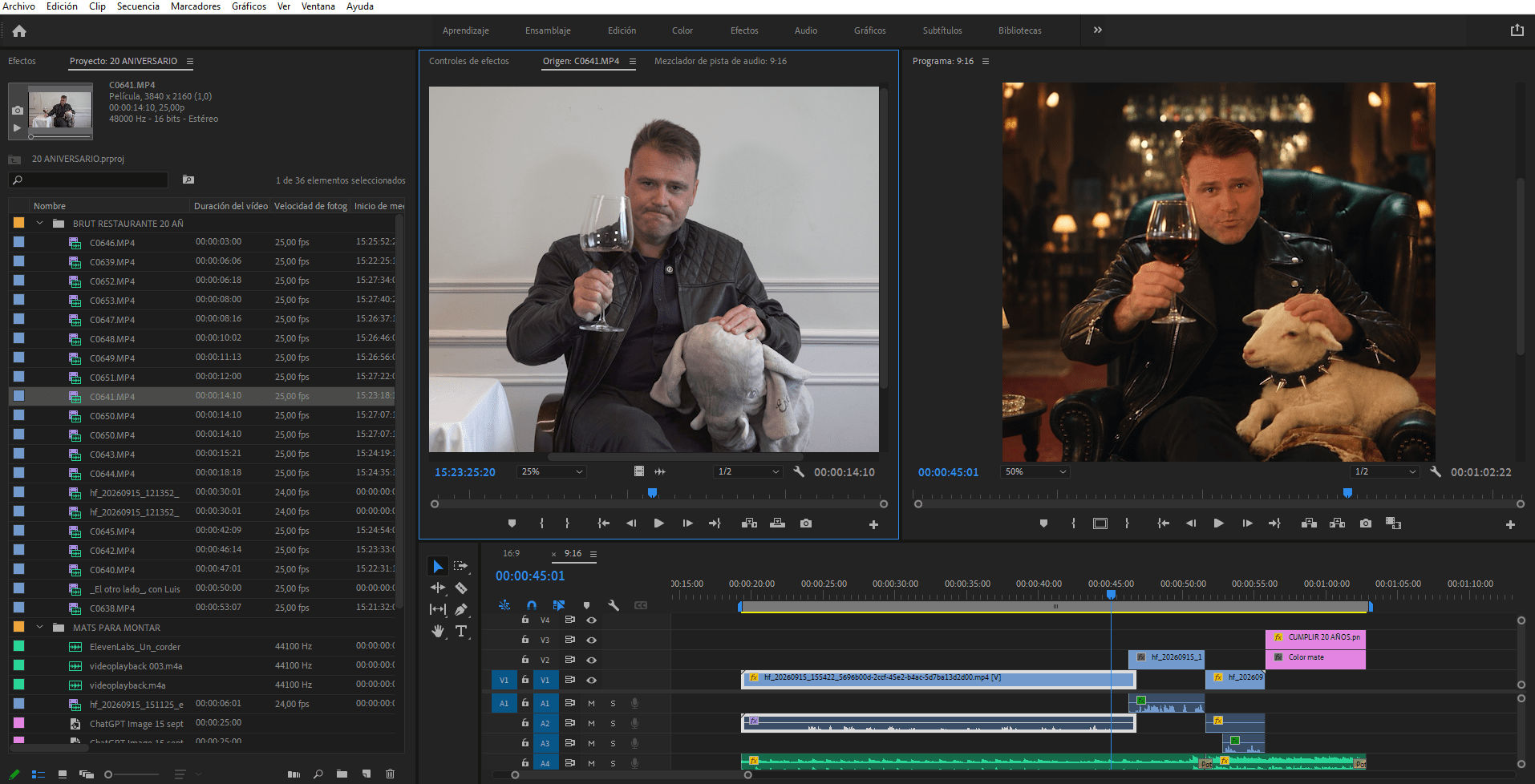Image resolution: width=1535 pixels, height=784 pixels.
Task: Select the Hand tool
Action: click(x=438, y=631)
